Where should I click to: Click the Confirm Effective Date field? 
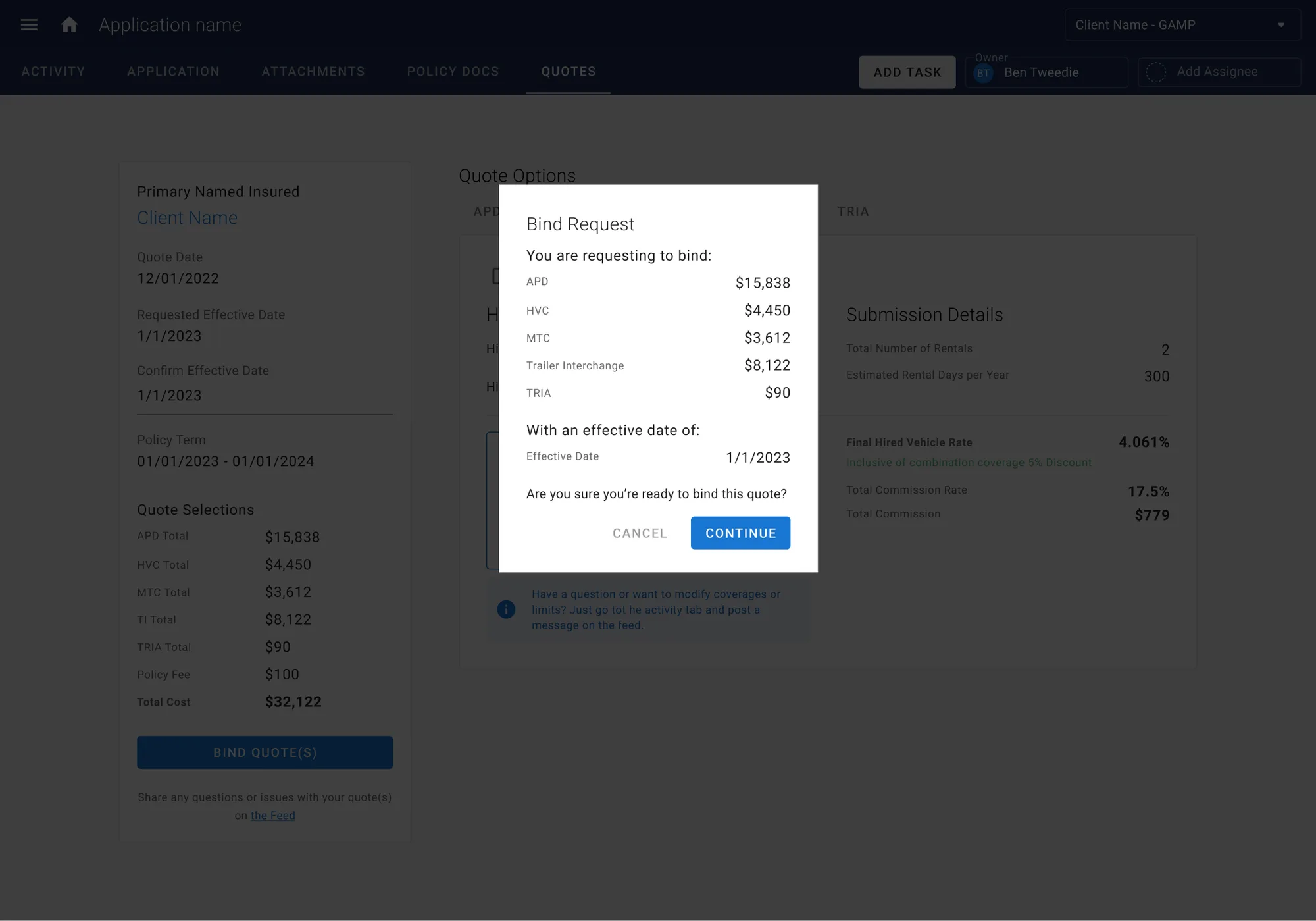[x=265, y=396]
